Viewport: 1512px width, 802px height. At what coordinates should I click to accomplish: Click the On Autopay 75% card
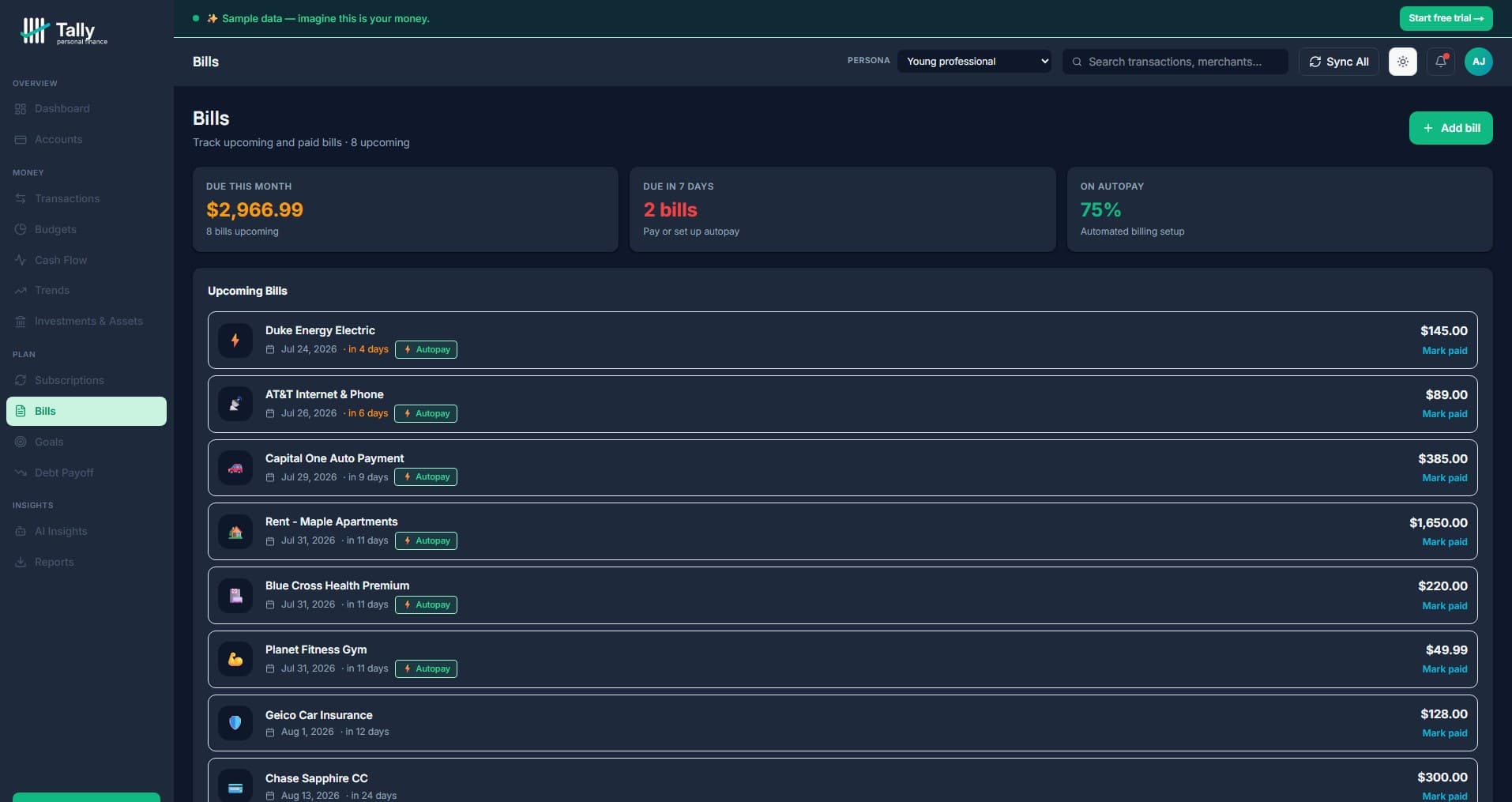pyautogui.click(x=1280, y=209)
